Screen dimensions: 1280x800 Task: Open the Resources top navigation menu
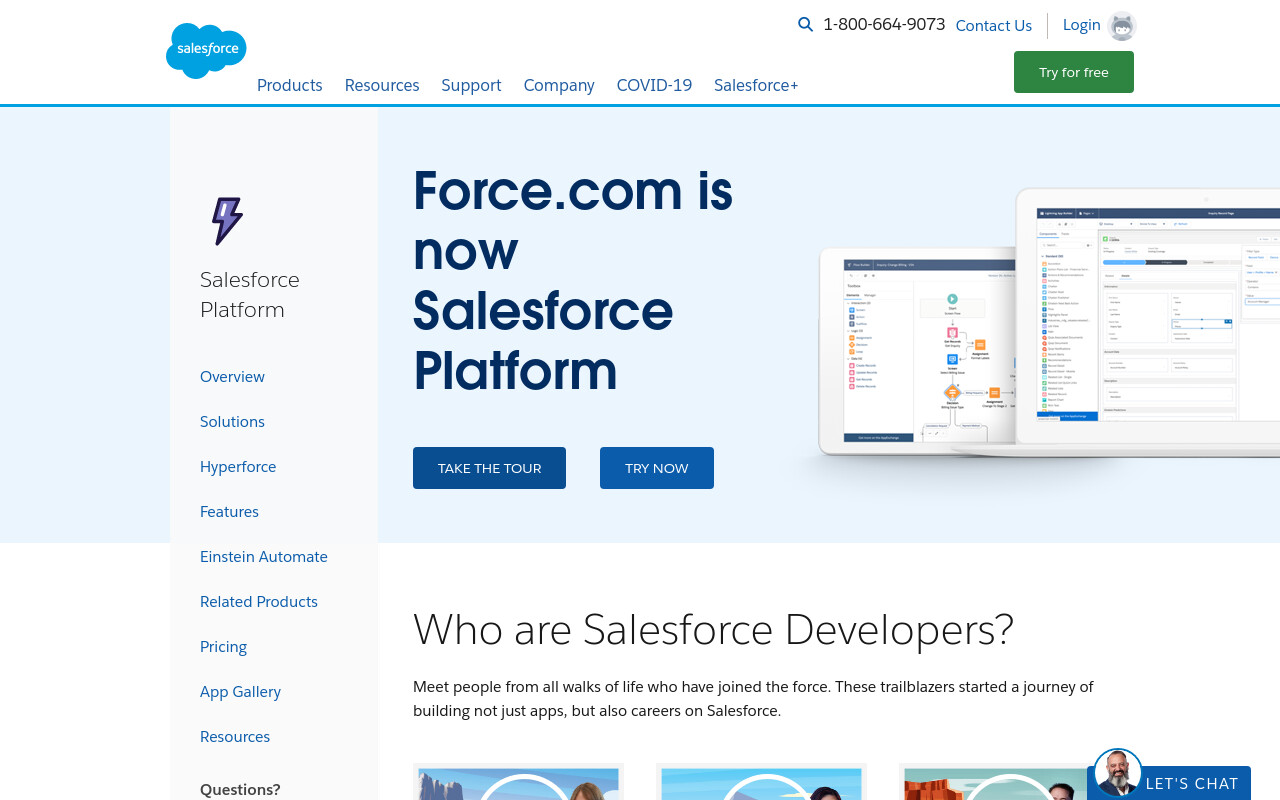click(x=382, y=85)
